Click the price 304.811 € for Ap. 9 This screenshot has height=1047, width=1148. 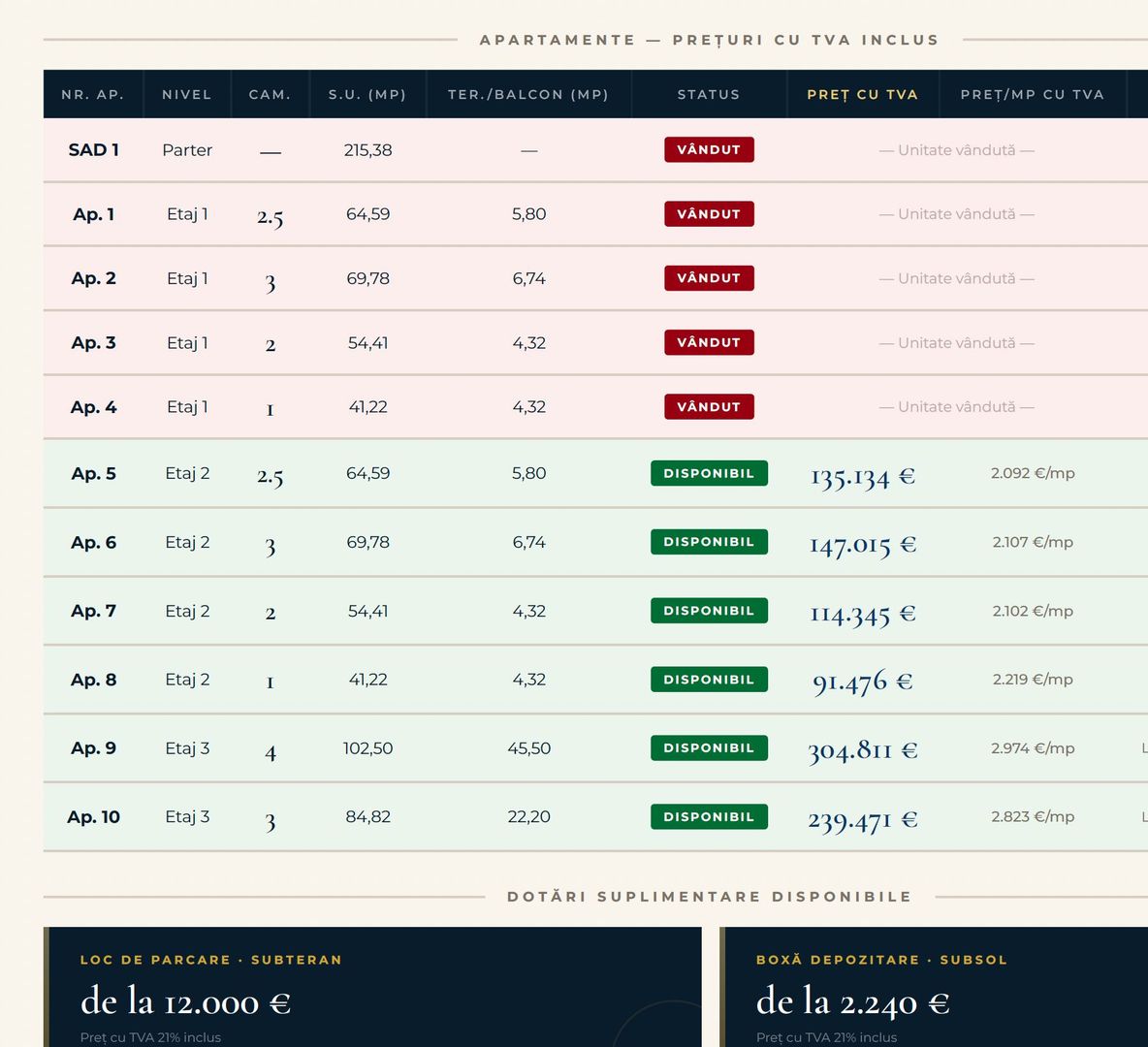coord(863,750)
